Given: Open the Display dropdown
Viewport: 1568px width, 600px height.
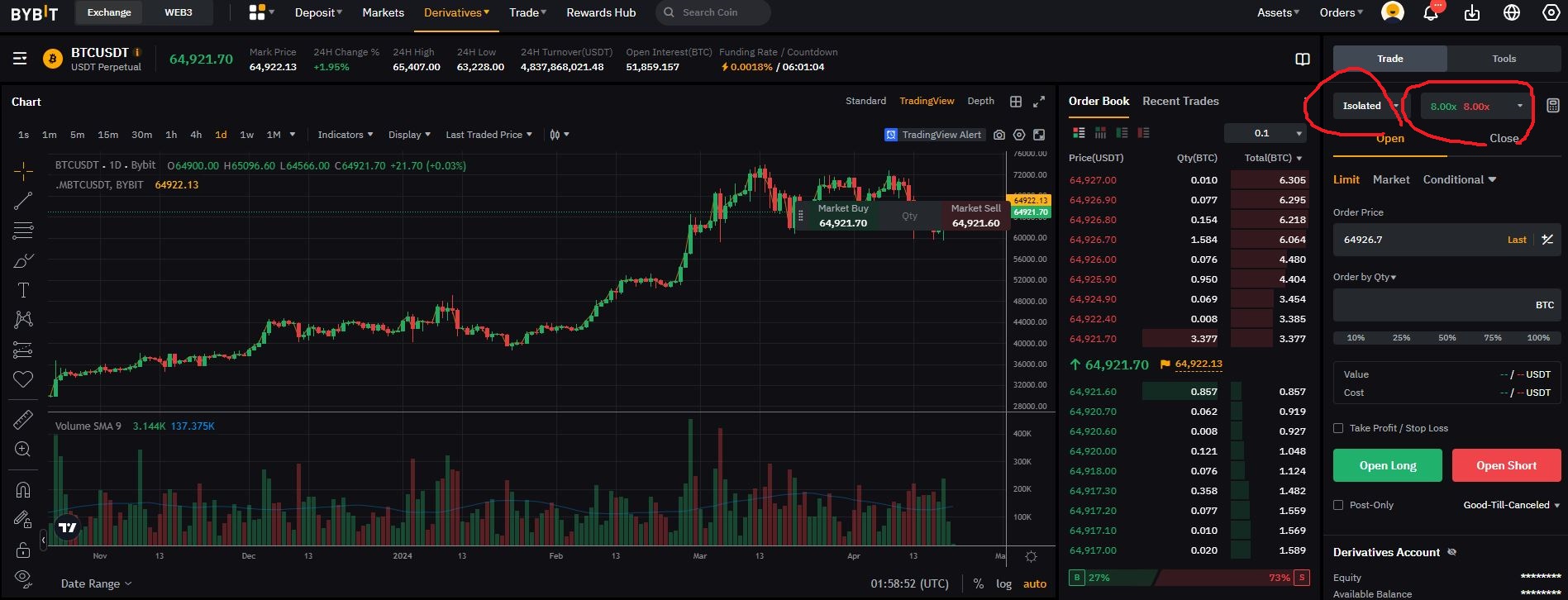Looking at the screenshot, I should (x=409, y=135).
